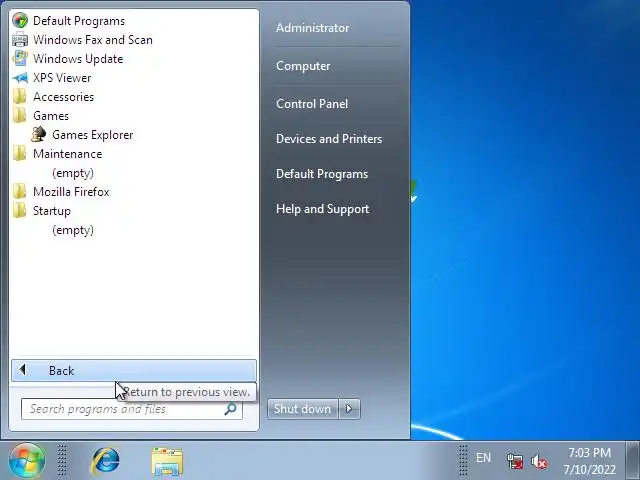Click the taskbar clock showing 7:03 PM
640x480 pixels.
point(589,453)
